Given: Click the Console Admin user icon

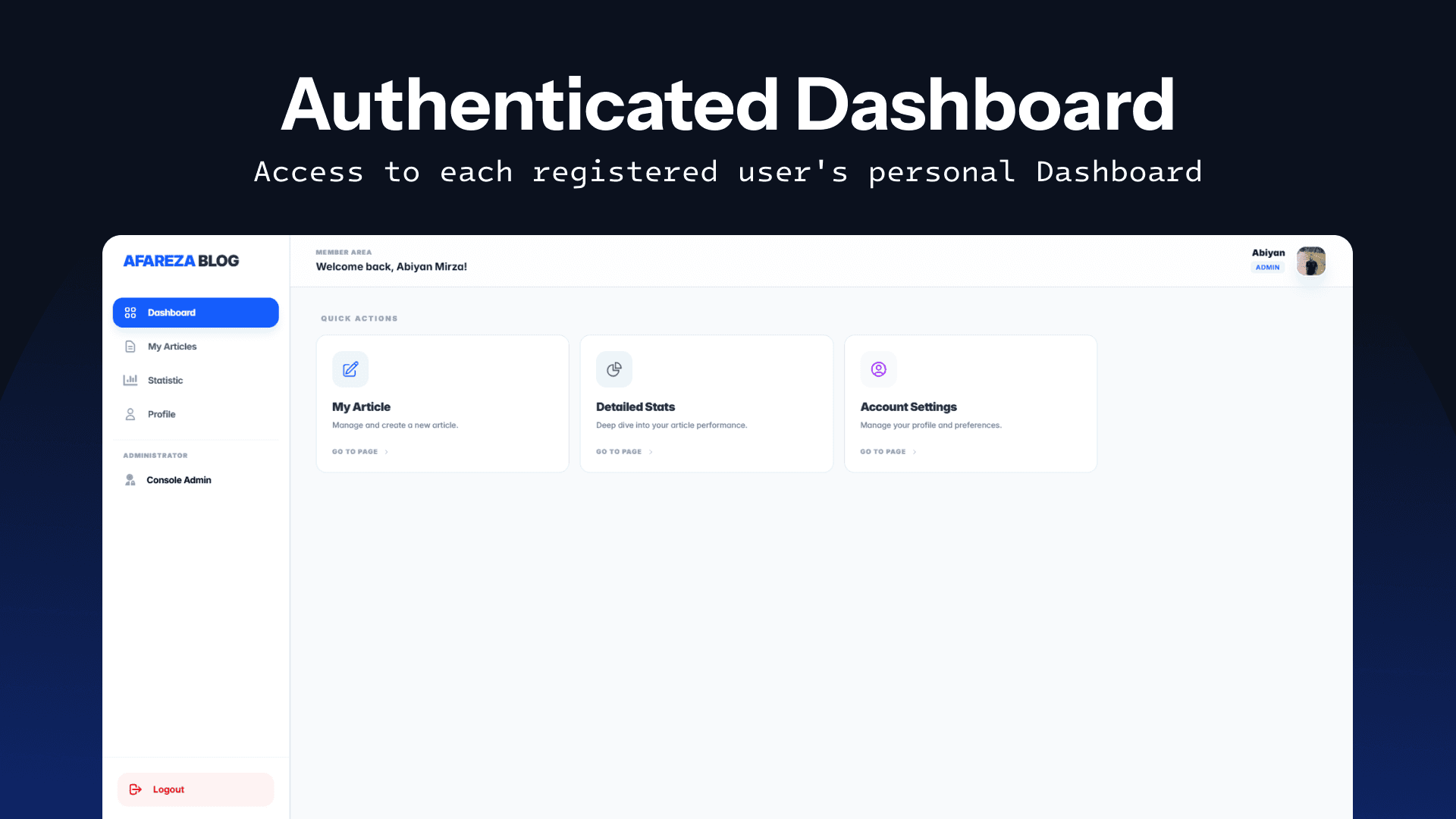Looking at the screenshot, I should point(130,480).
